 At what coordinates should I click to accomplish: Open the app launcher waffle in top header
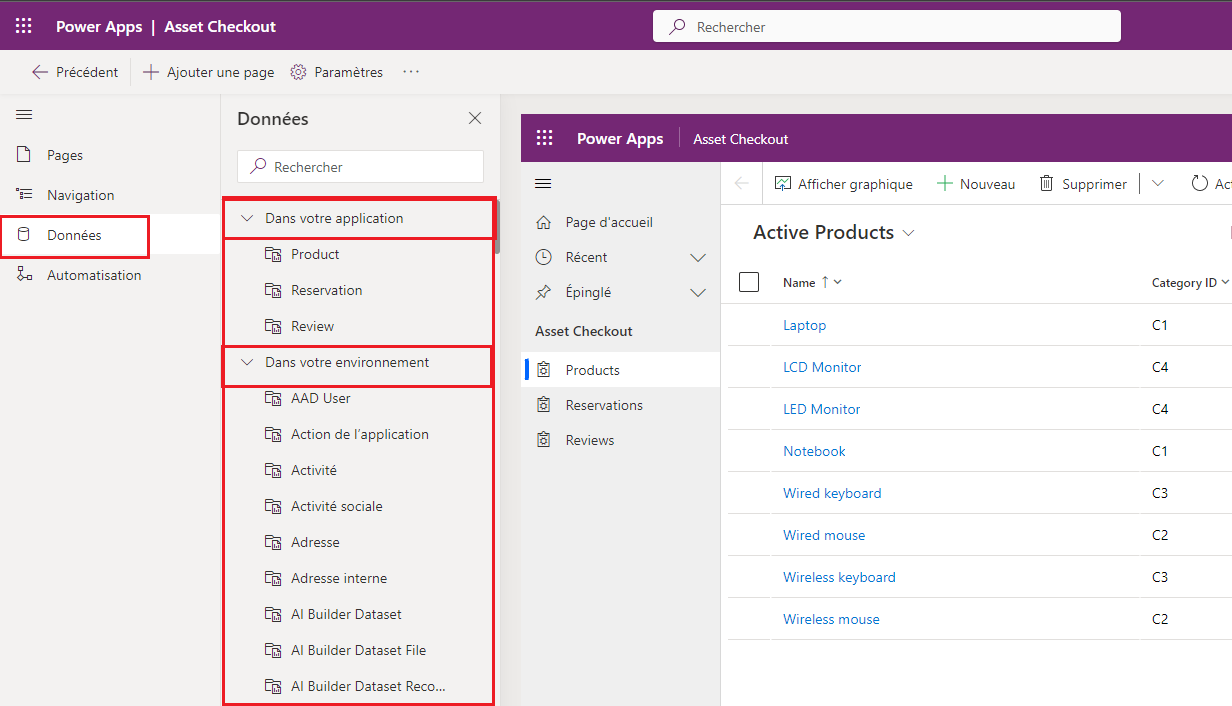[x=23, y=27]
